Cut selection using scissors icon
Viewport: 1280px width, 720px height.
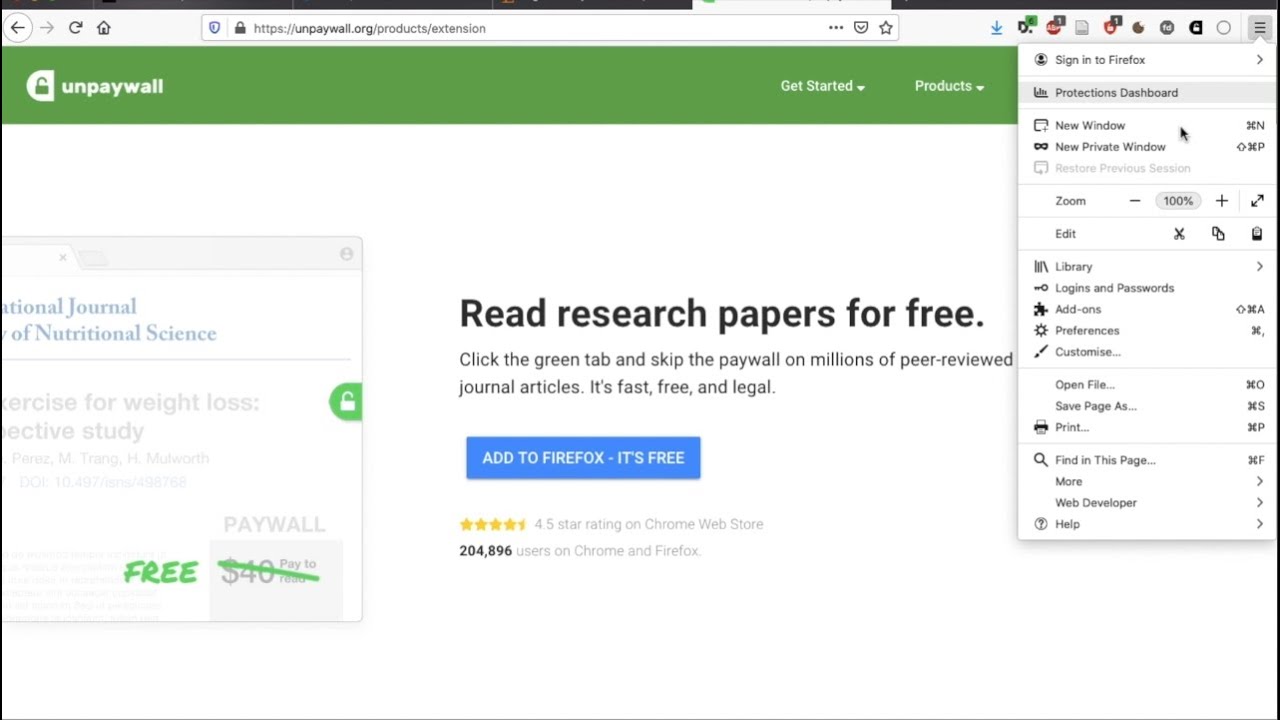click(x=1179, y=234)
